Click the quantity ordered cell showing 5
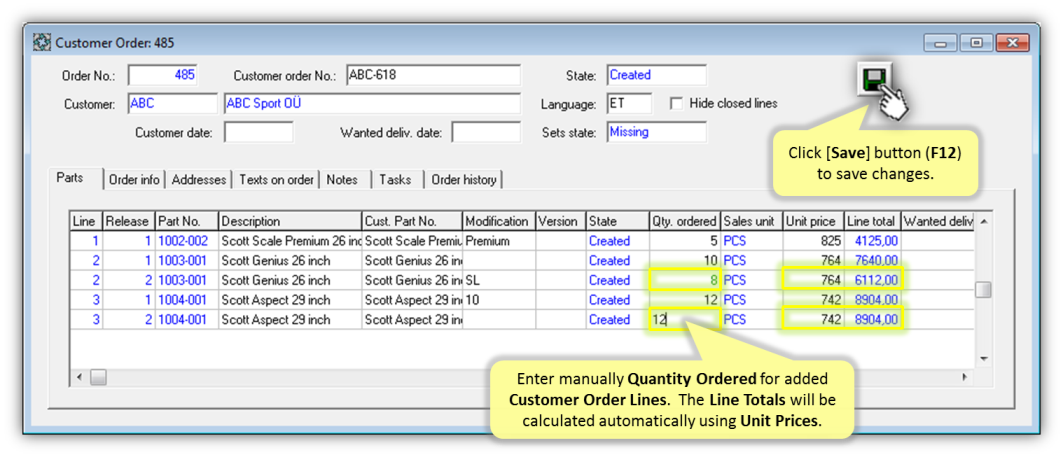The height and width of the screenshot is (457, 1063). click(x=685, y=241)
